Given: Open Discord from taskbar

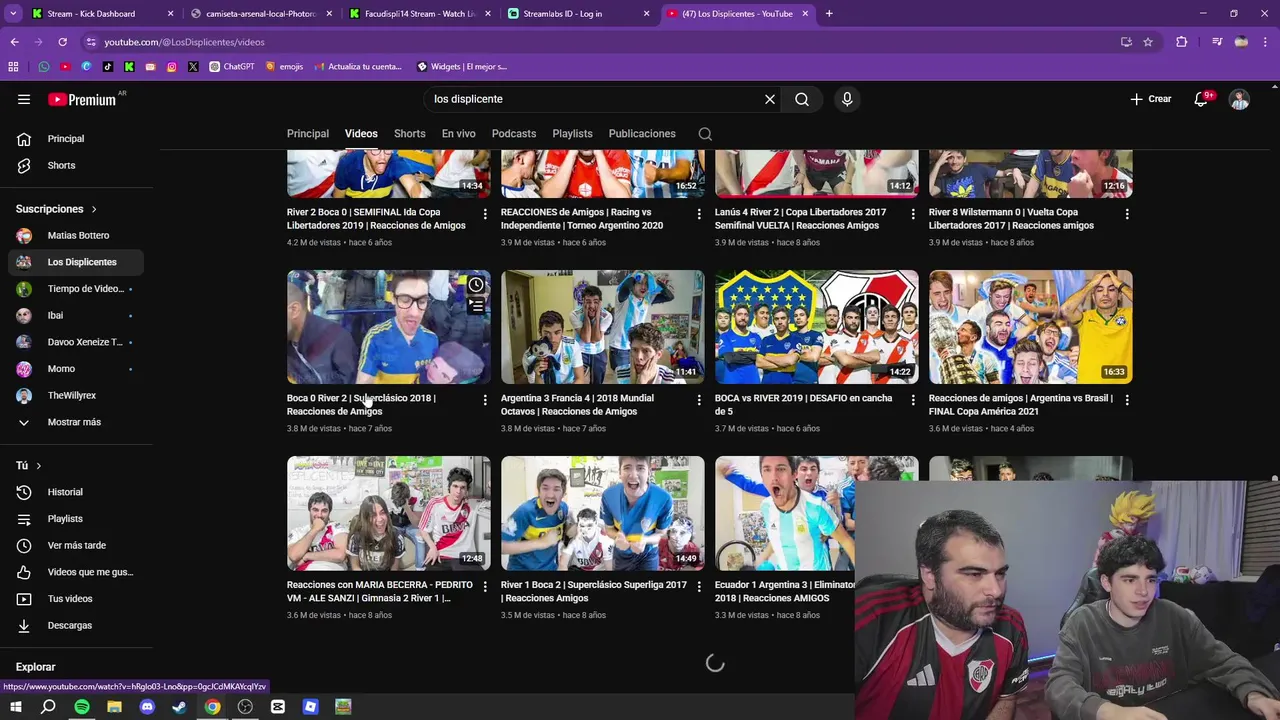Looking at the screenshot, I should (147, 707).
